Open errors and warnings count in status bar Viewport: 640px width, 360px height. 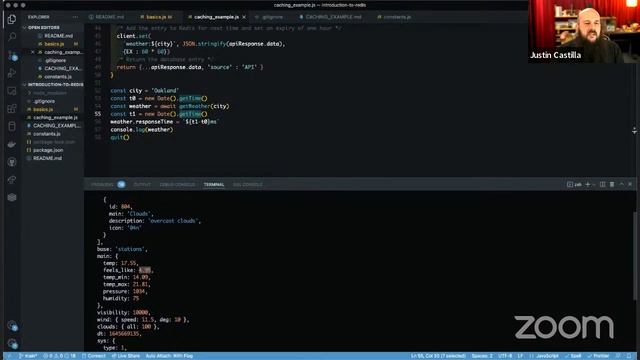(x=60, y=356)
